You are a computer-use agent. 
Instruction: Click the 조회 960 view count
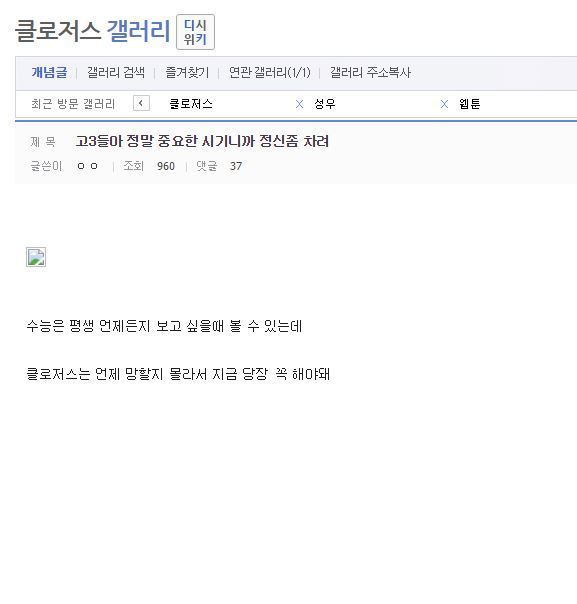click(x=149, y=166)
